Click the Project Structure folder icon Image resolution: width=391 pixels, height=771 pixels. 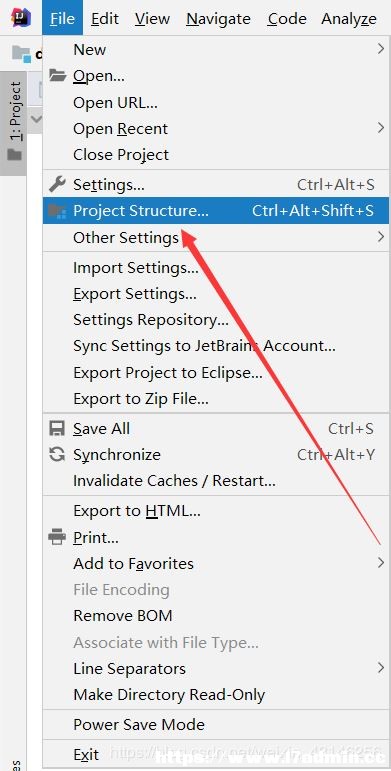tap(58, 211)
